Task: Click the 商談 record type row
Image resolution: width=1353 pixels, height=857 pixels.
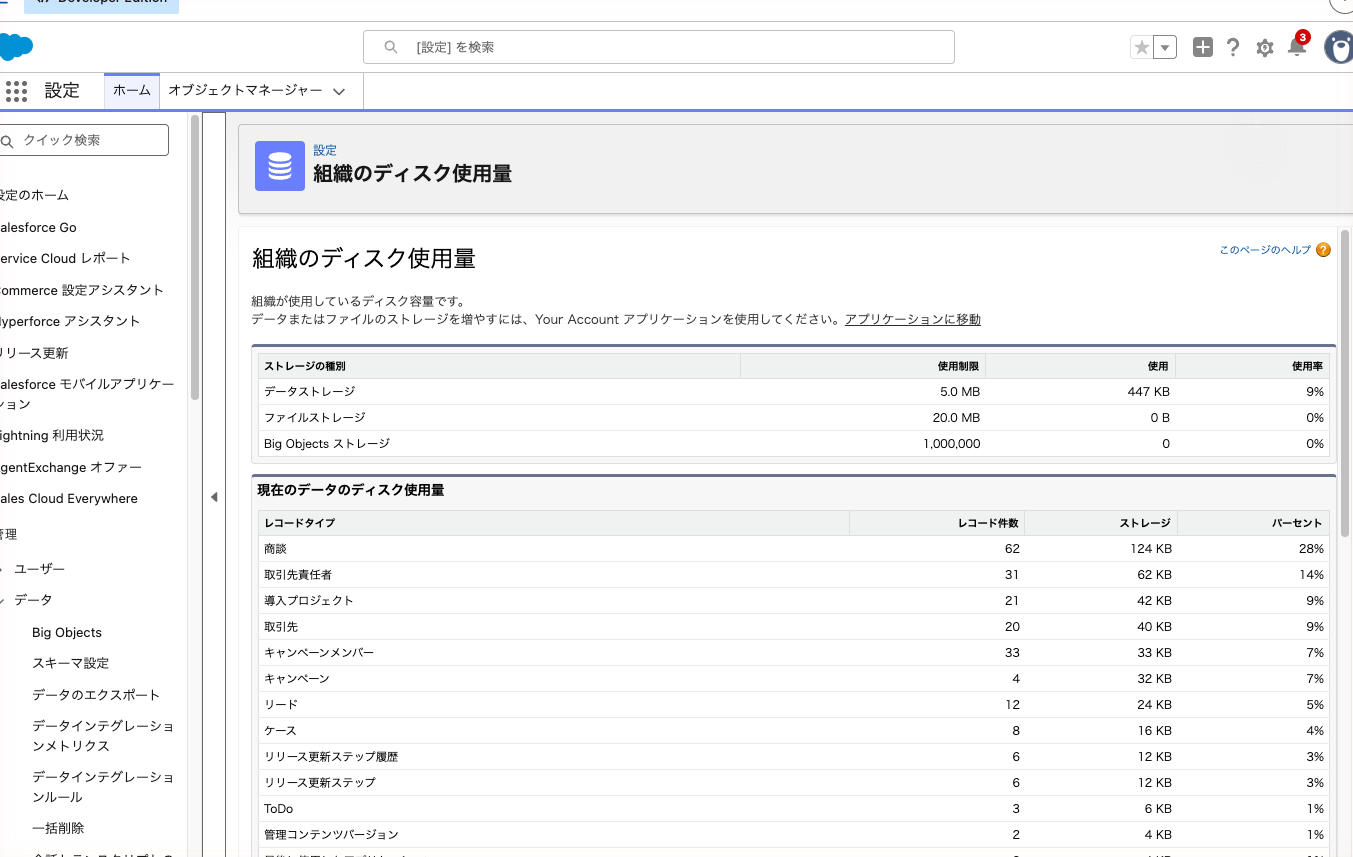Action: coord(793,549)
